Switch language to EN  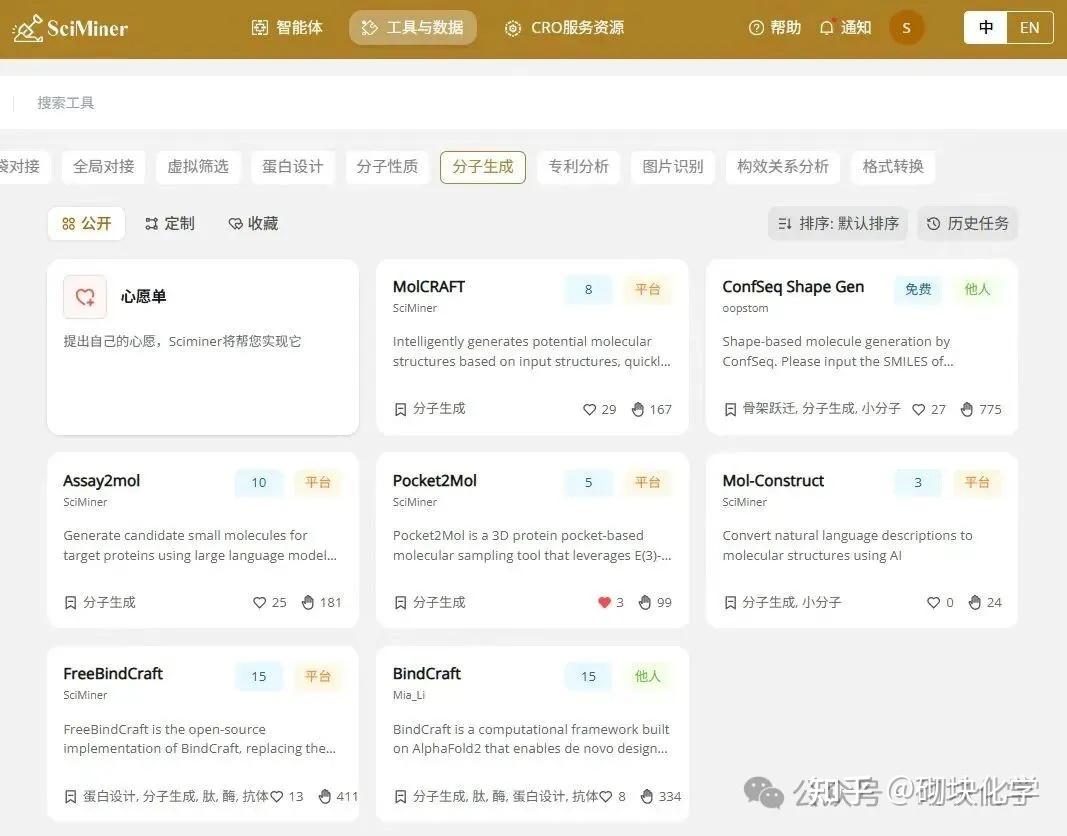click(x=1029, y=27)
